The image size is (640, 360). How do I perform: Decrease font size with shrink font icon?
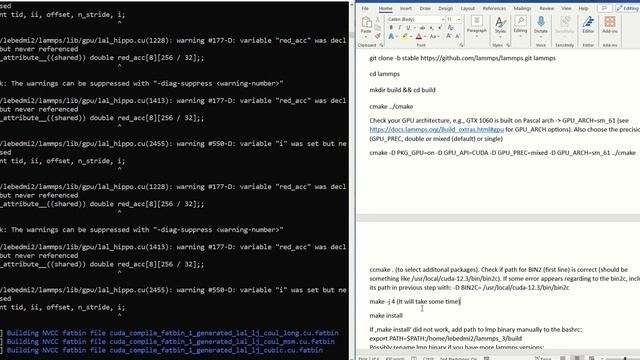tap(458, 36)
